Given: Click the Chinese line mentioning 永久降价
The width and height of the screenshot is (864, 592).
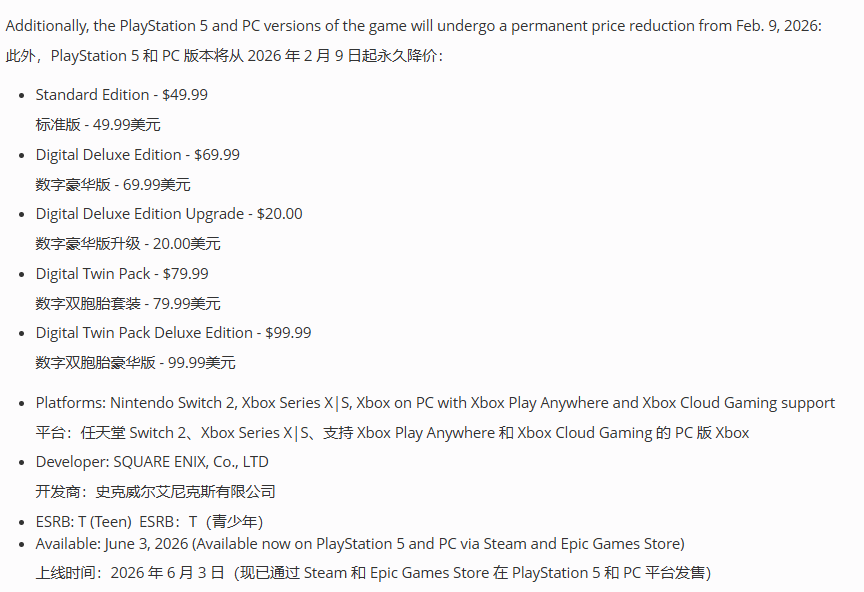Looking at the screenshot, I should (224, 56).
